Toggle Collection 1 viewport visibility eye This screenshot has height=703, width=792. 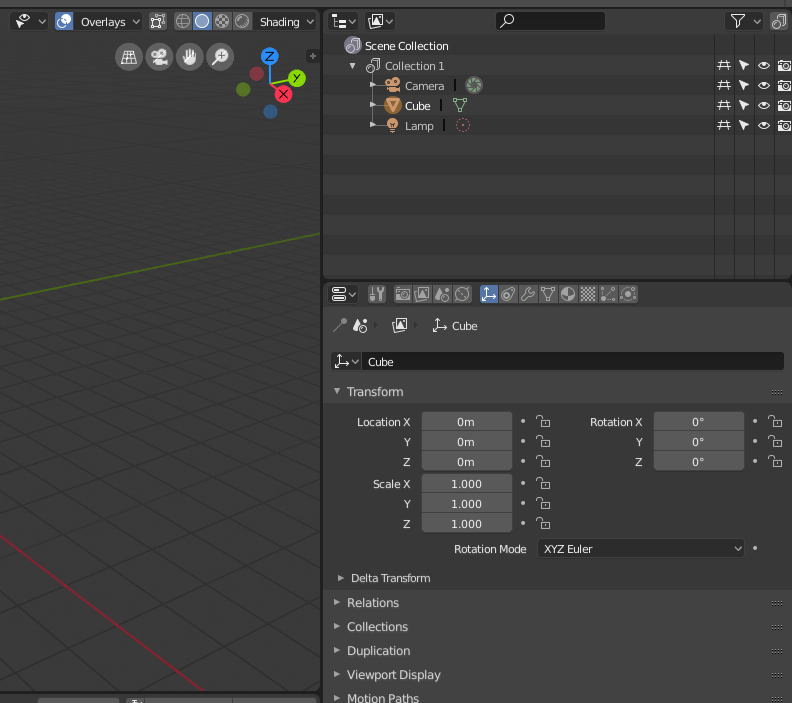point(764,65)
